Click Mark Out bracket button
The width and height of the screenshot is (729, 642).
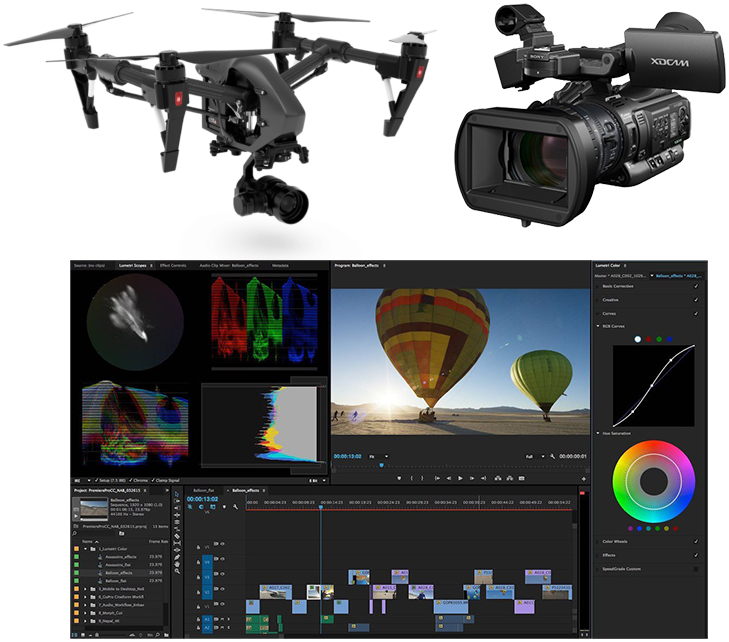coord(422,478)
